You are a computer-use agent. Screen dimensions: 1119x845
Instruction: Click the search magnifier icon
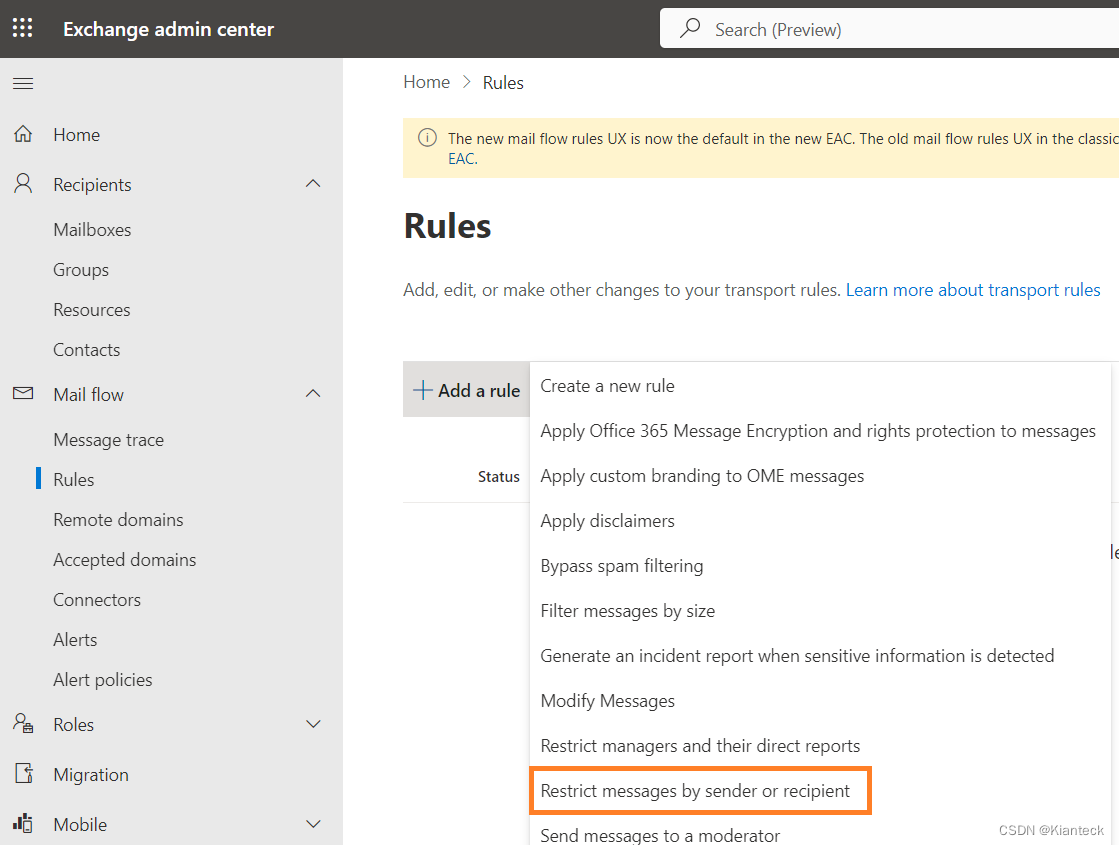[689, 29]
